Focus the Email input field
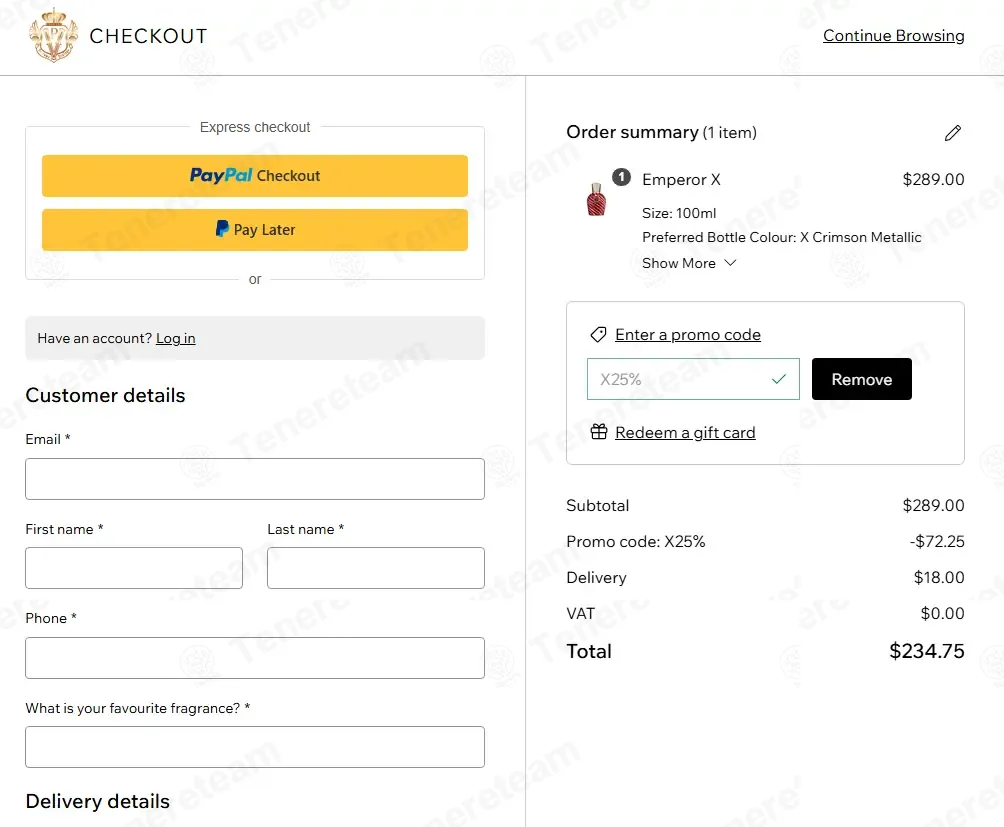 click(255, 479)
